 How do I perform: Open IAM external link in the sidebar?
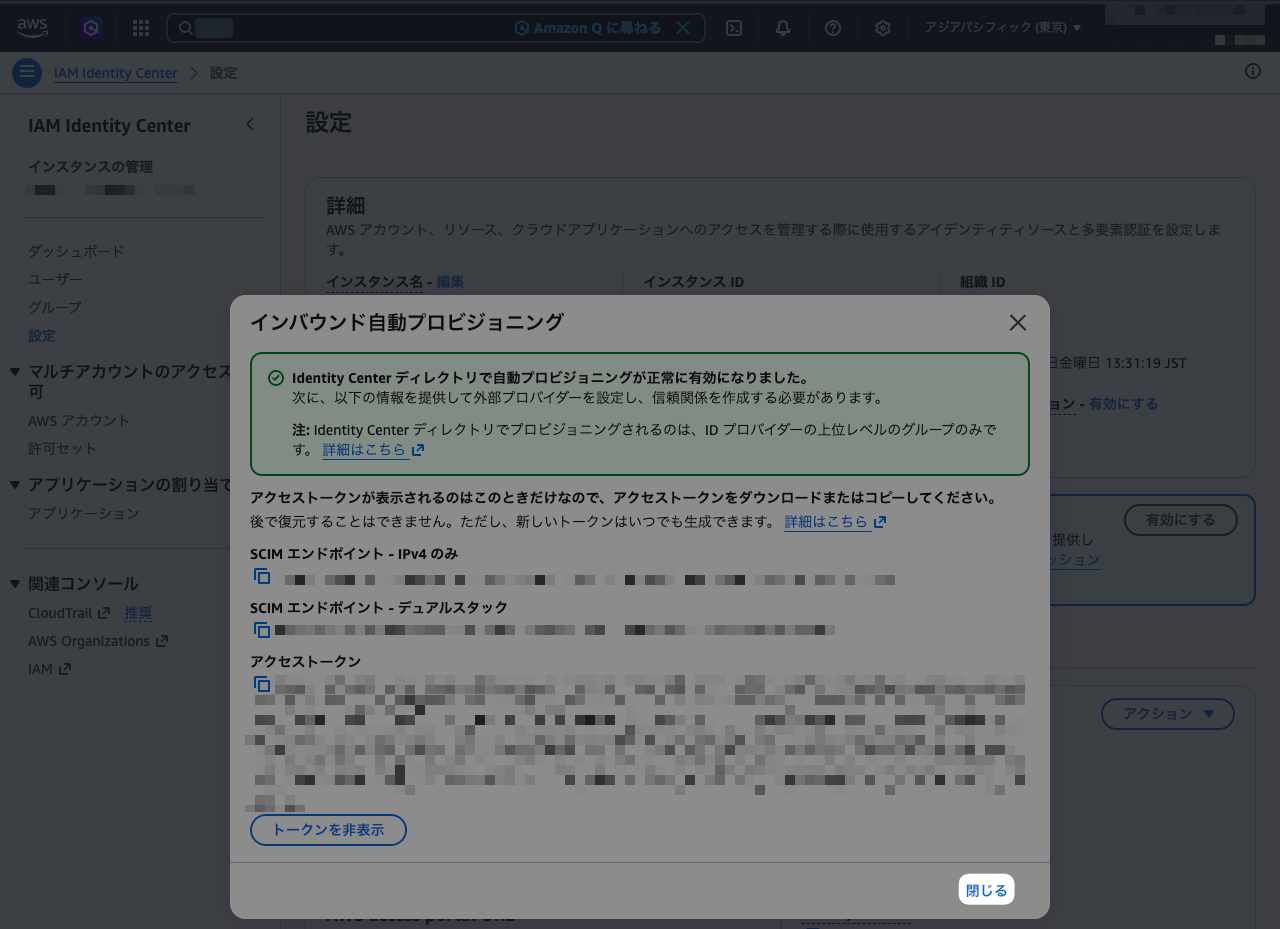[50, 669]
